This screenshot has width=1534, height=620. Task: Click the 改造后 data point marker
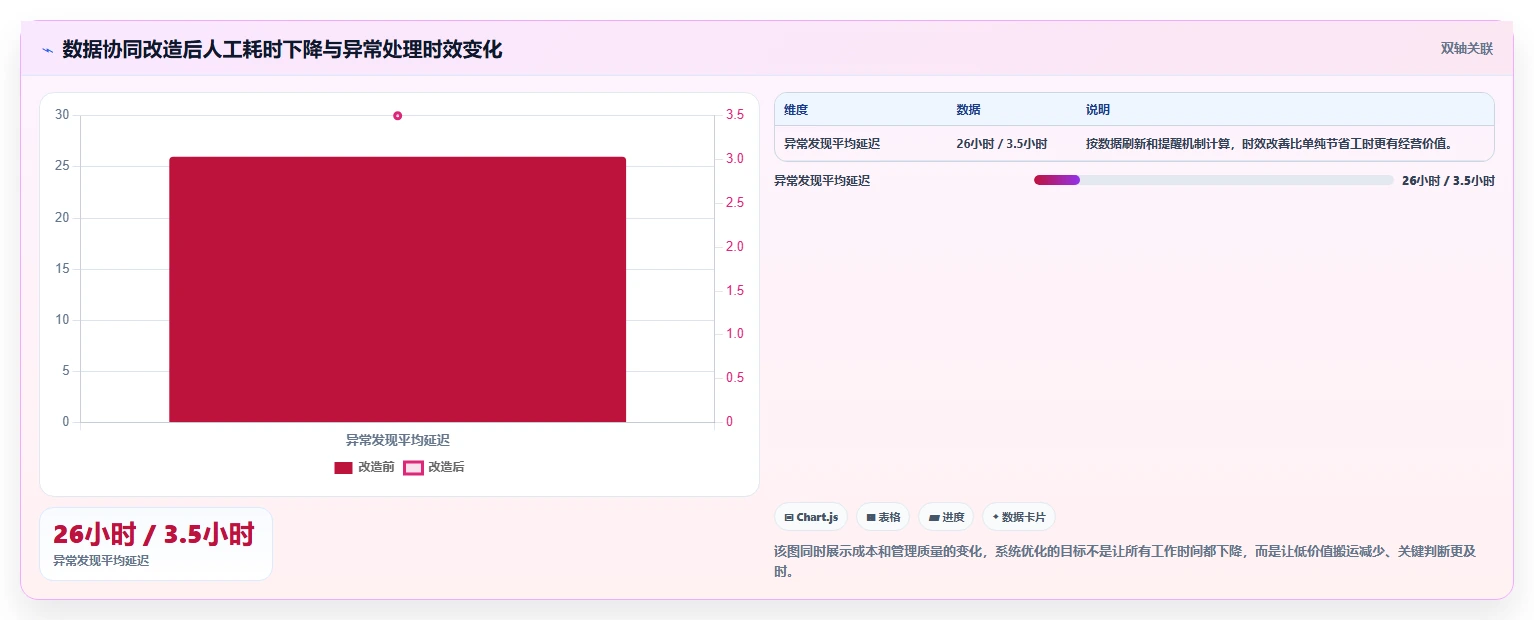coord(397,116)
